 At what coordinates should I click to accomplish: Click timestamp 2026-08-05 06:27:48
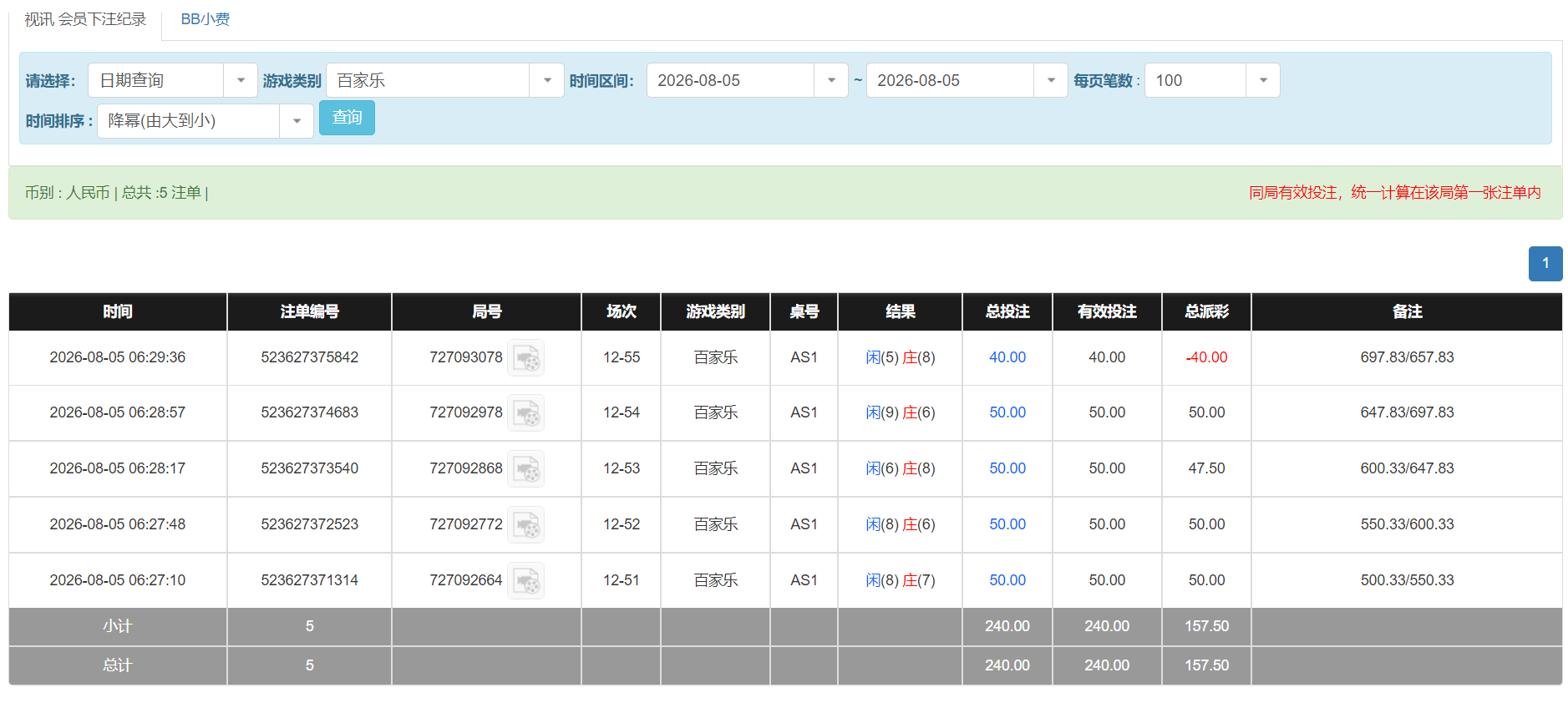[118, 524]
